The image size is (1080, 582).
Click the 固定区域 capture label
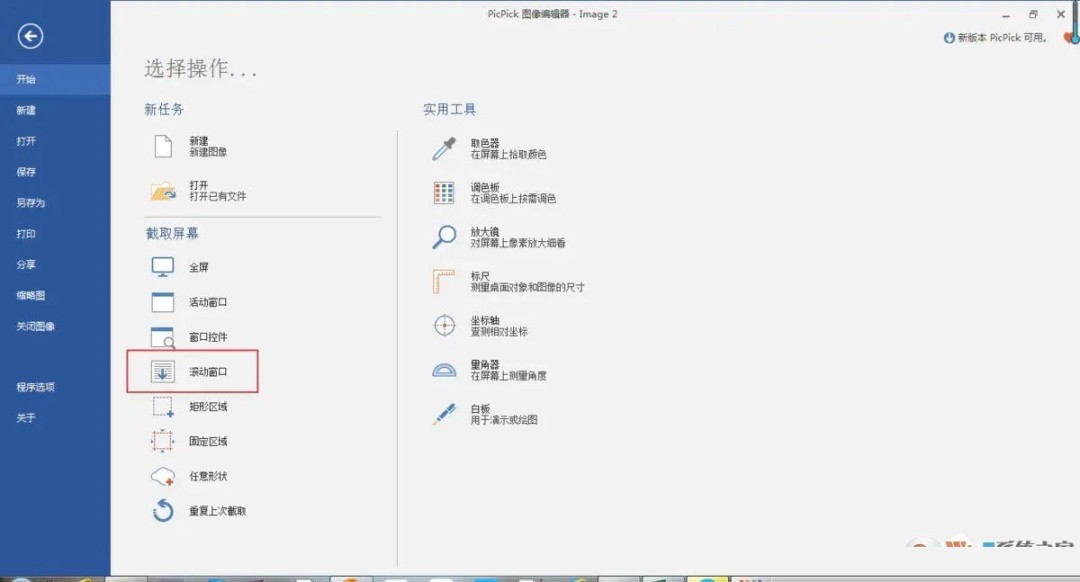click(208, 441)
